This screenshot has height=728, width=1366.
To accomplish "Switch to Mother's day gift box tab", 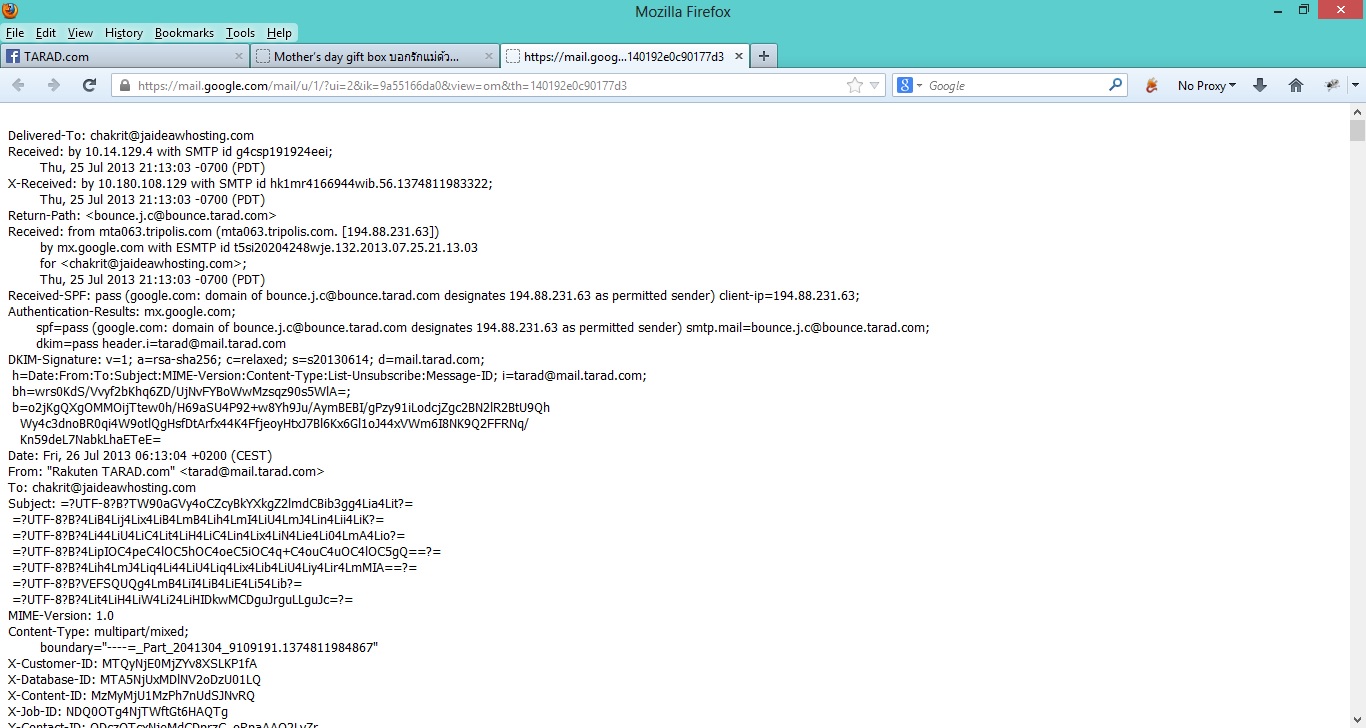I will (x=375, y=57).
